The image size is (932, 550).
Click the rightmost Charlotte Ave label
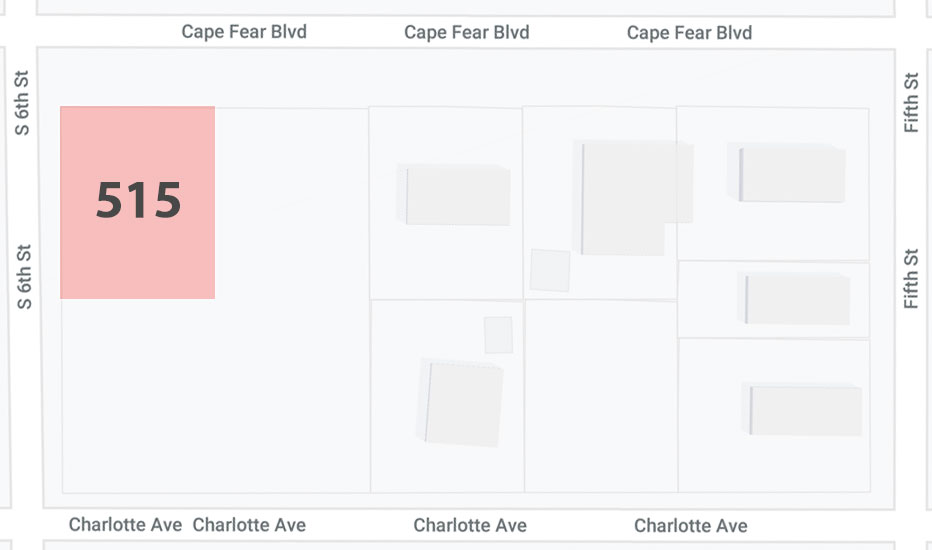(x=691, y=526)
